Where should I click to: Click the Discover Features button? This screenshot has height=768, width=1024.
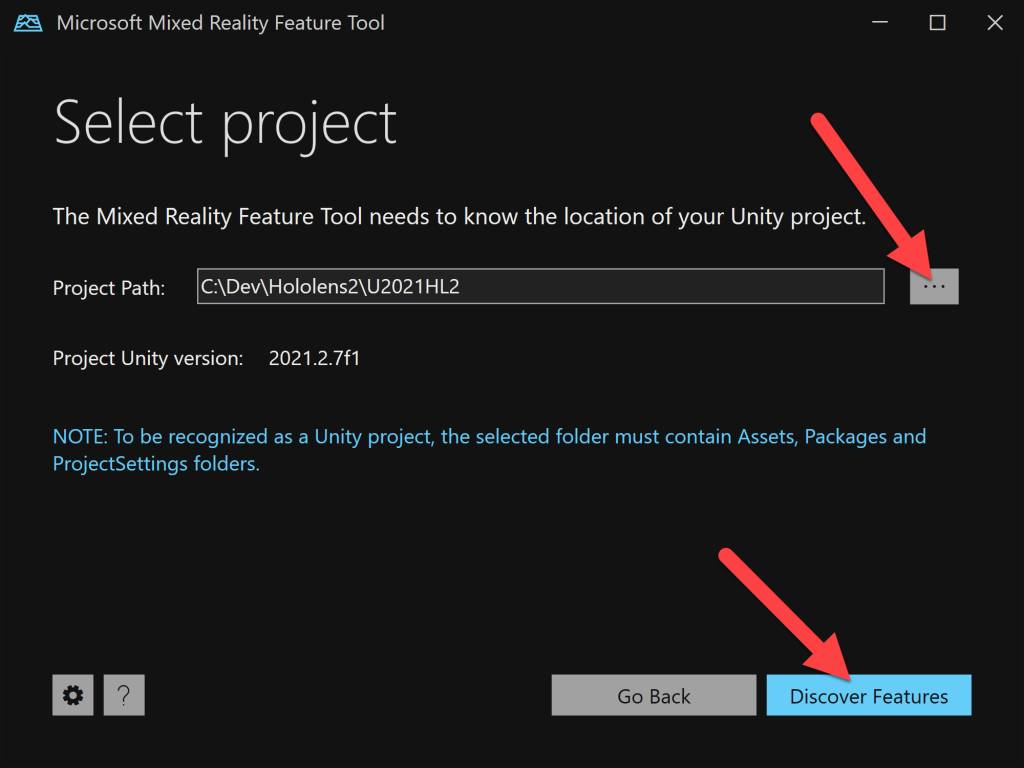tap(869, 695)
